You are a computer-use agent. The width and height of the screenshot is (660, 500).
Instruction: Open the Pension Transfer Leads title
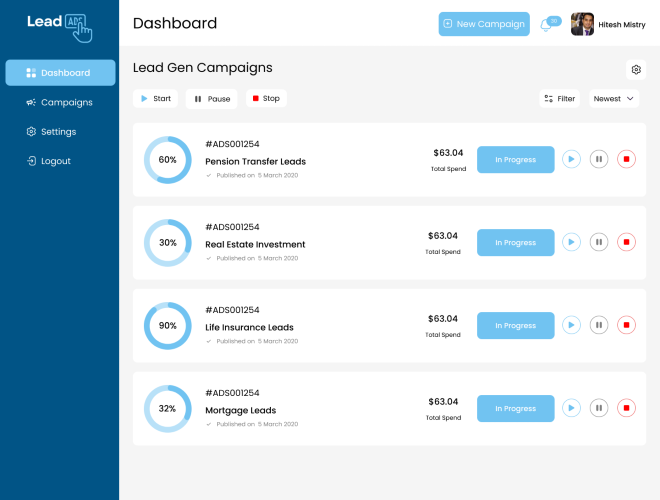click(255, 162)
